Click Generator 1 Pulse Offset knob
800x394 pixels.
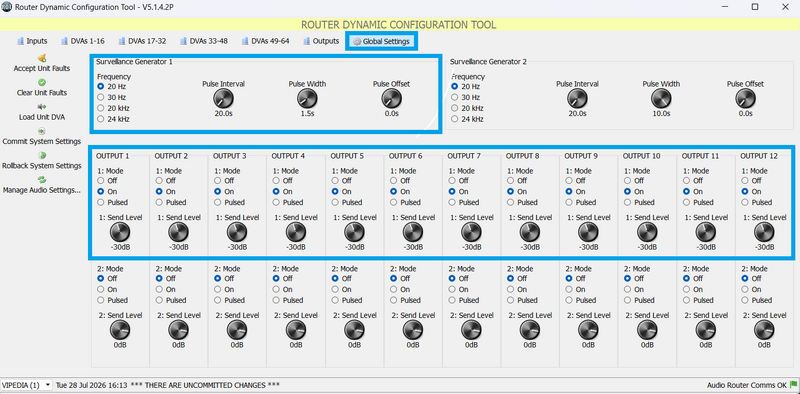click(391, 98)
